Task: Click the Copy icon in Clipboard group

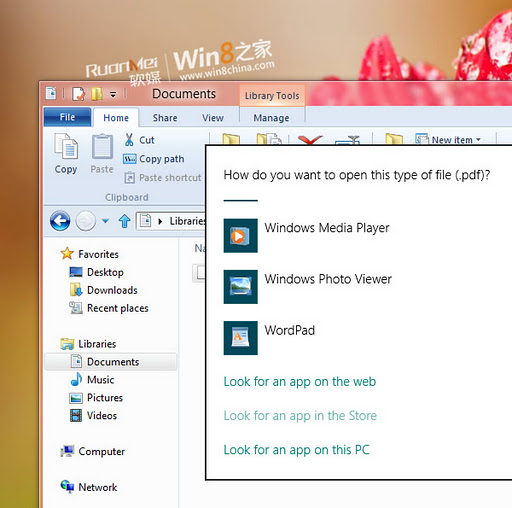Action: point(66,146)
